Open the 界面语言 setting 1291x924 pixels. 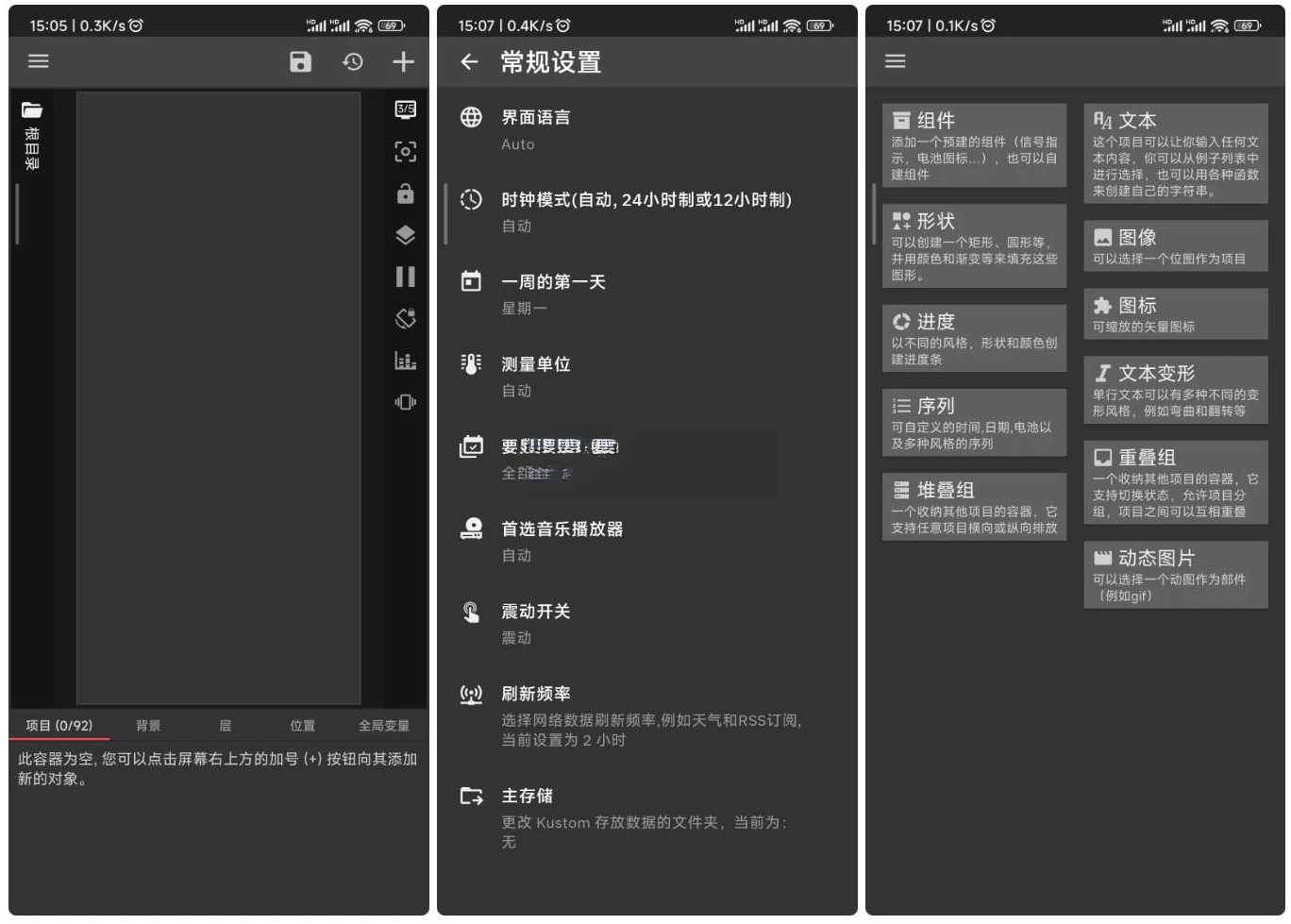click(x=646, y=130)
